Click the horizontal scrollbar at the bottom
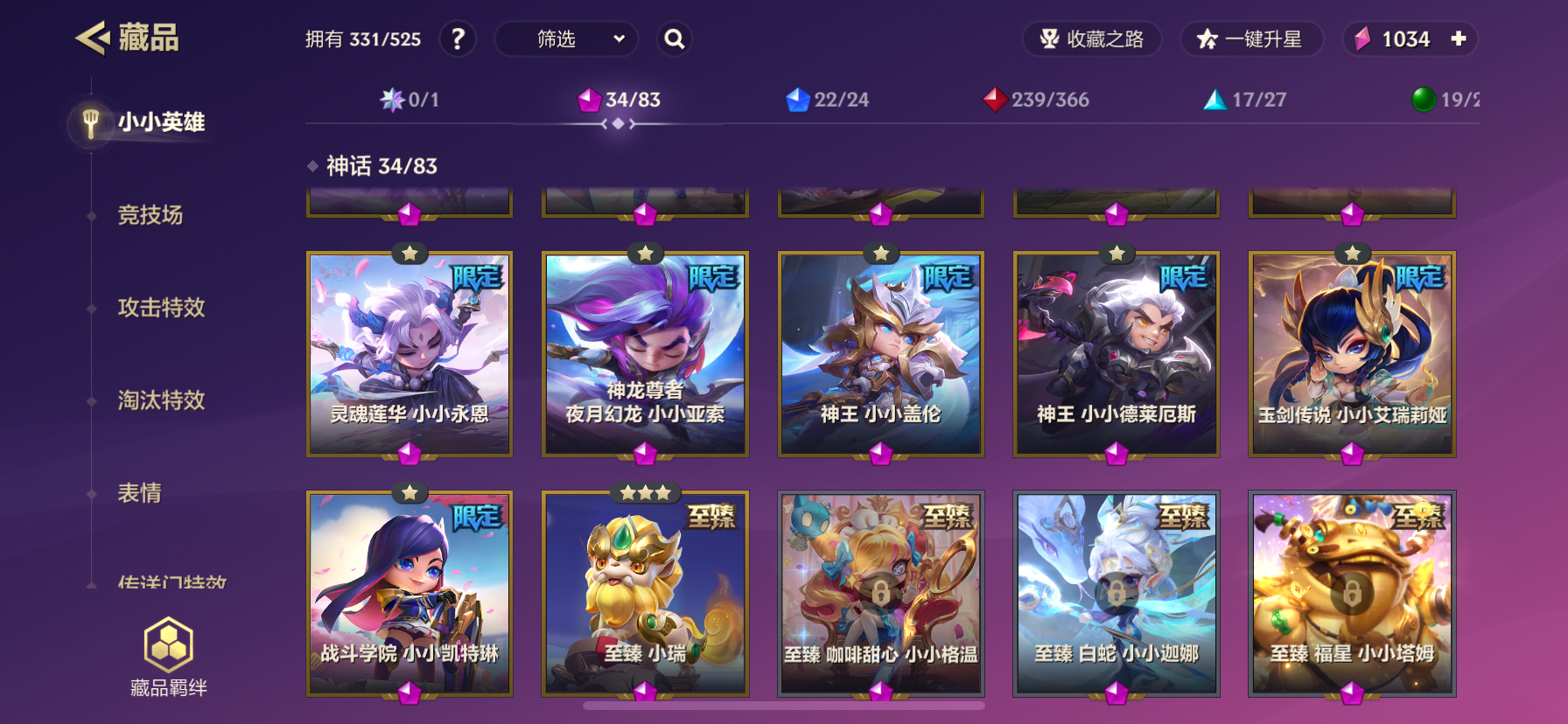 tap(784, 706)
